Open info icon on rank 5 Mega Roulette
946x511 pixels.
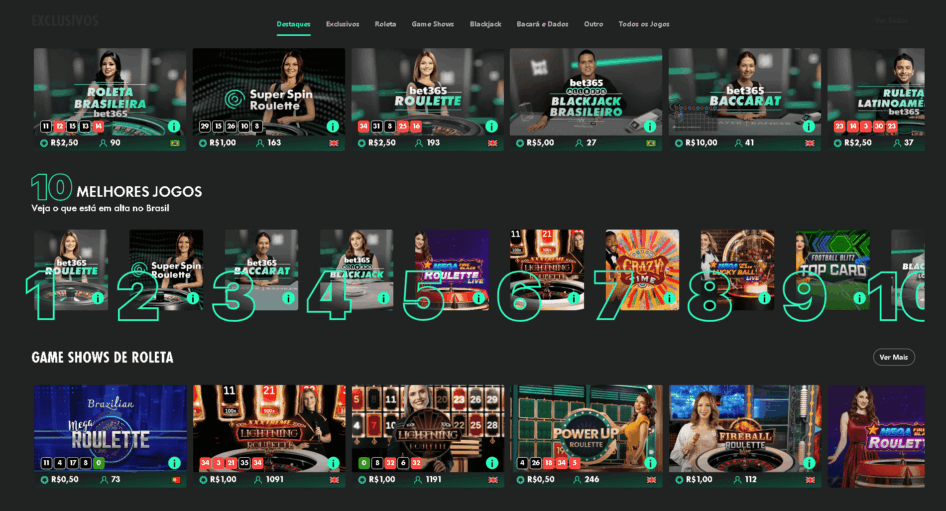tap(478, 298)
